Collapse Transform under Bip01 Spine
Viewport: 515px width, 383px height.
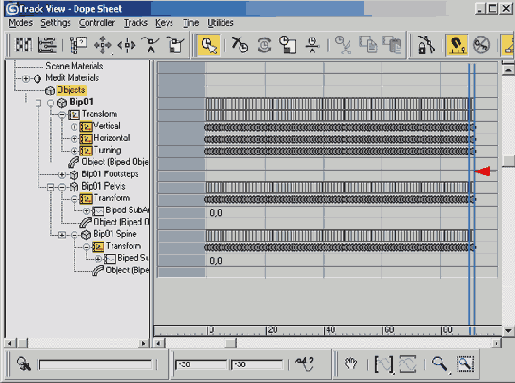(x=86, y=247)
